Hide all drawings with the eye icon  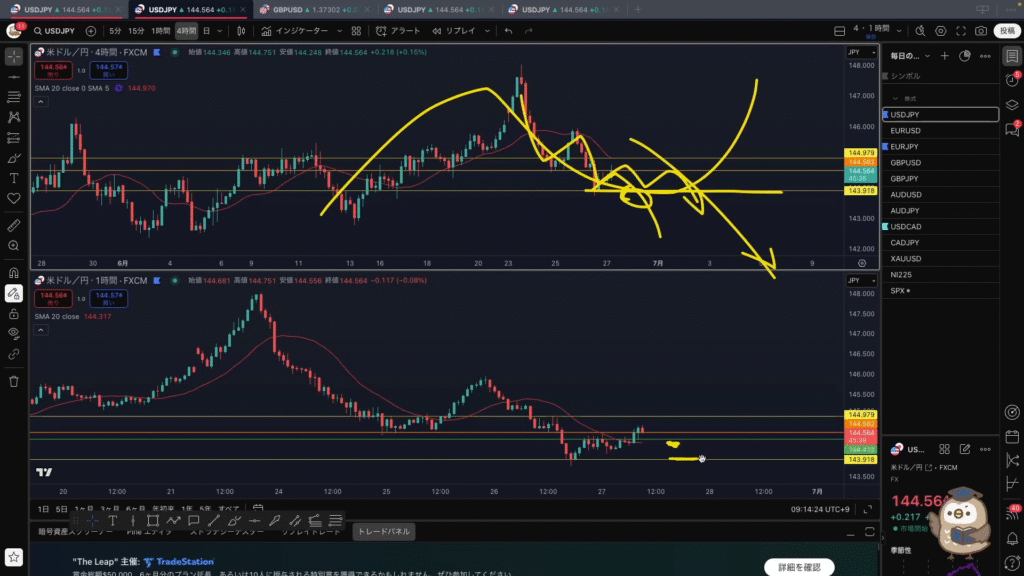[x=14, y=334]
